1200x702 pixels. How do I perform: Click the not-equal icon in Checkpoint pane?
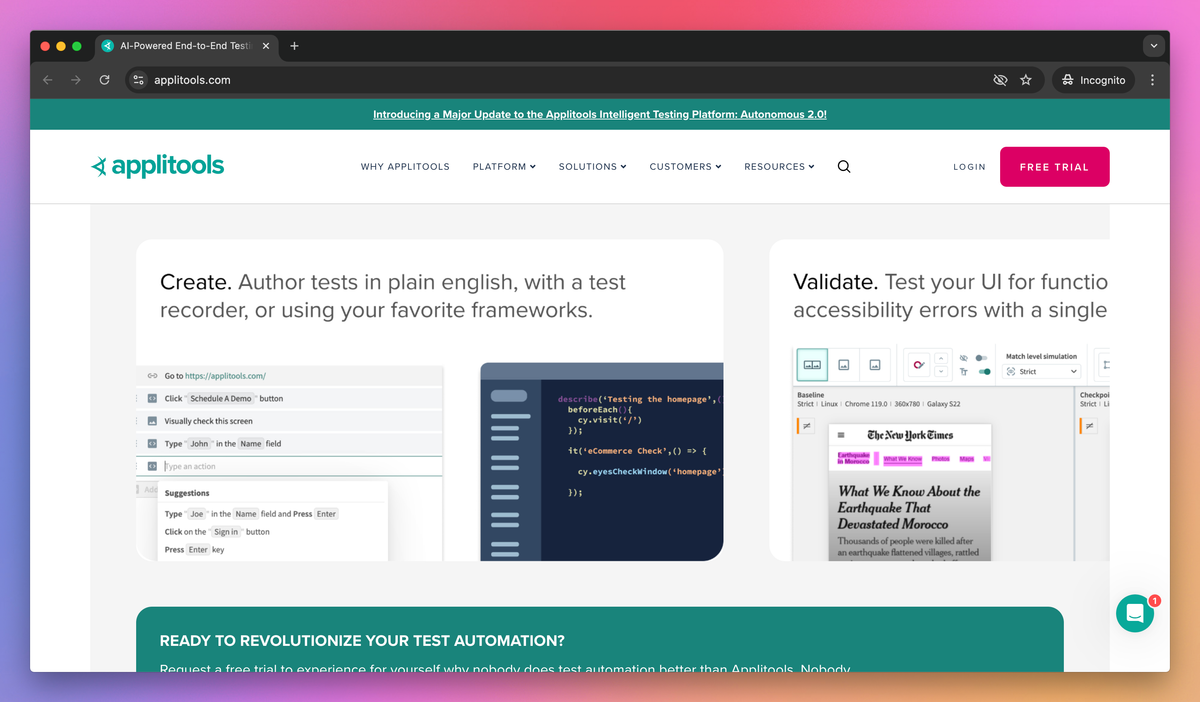(1090, 426)
